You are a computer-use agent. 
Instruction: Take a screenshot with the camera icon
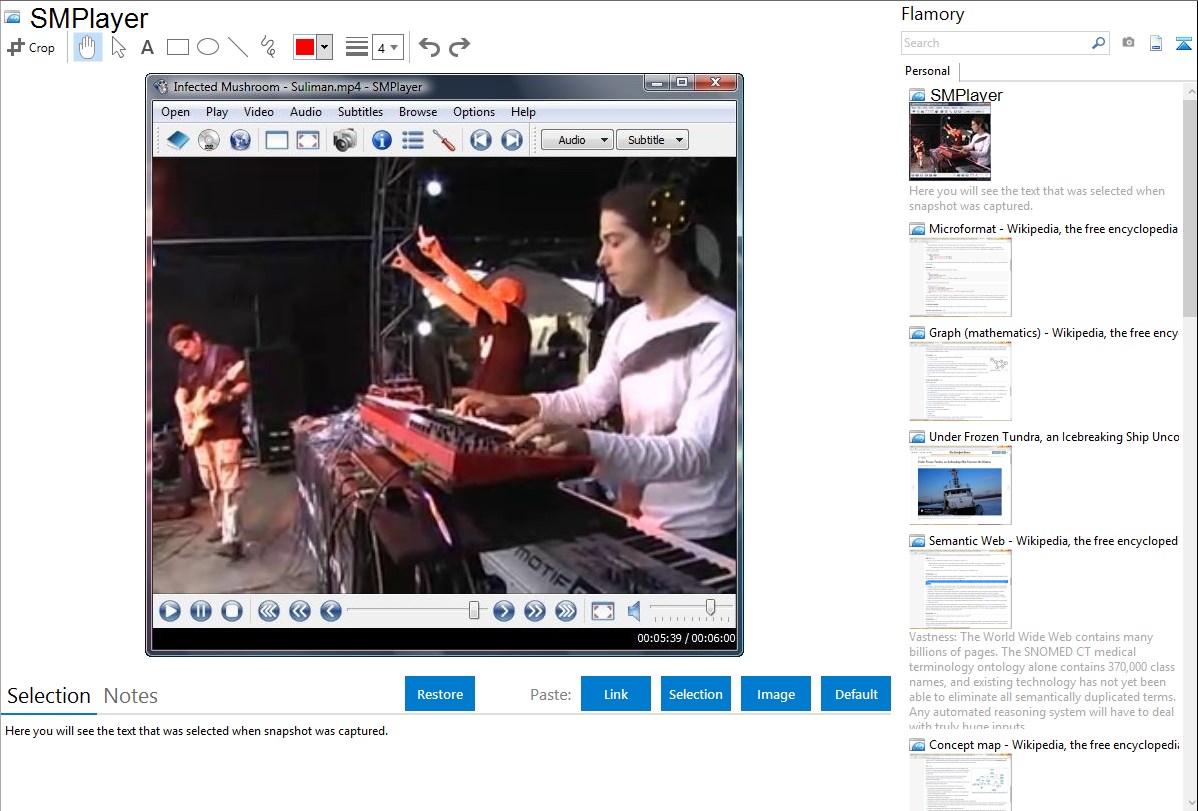[x=345, y=140]
